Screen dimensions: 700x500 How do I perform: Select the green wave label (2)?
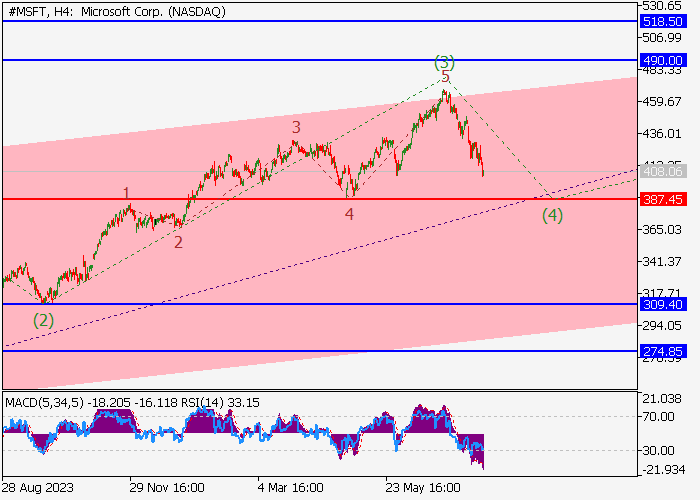(x=43, y=320)
